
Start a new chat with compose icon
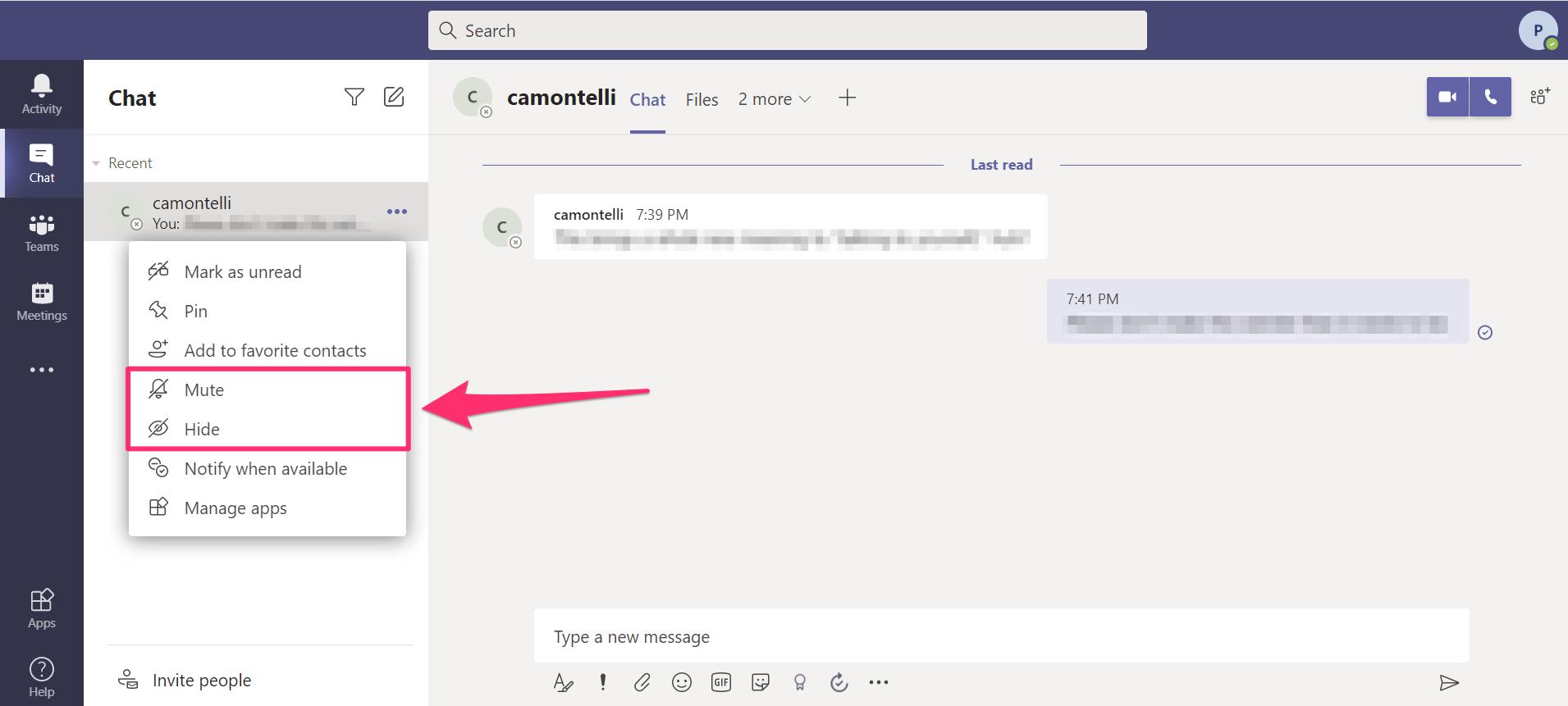394,97
